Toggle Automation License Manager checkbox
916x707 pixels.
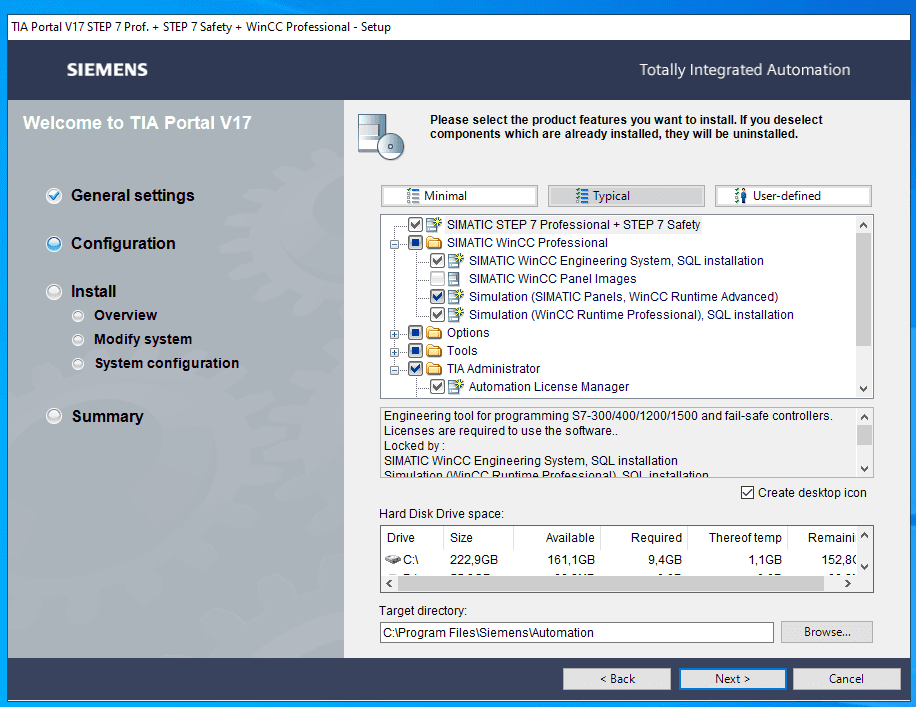[x=438, y=387]
